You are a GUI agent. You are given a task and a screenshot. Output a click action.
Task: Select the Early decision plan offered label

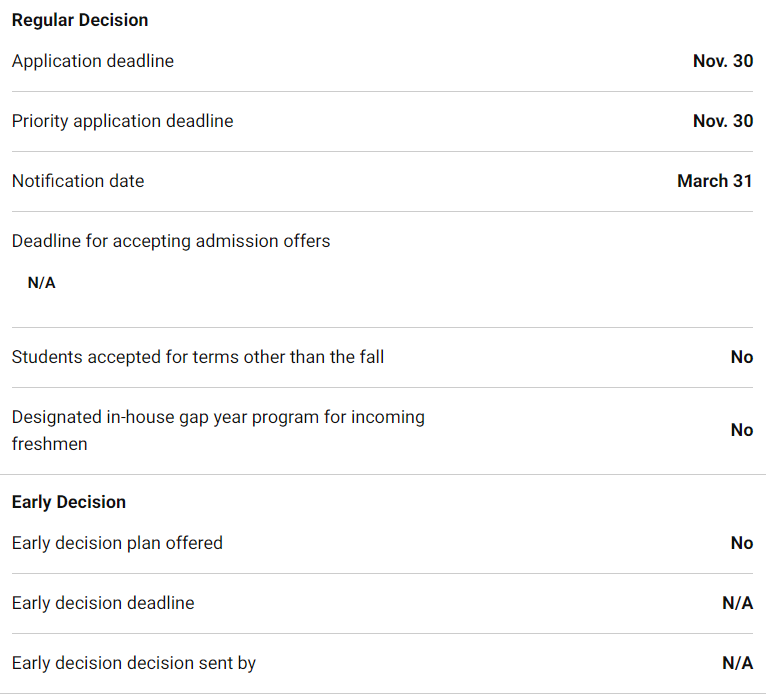pos(117,543)
